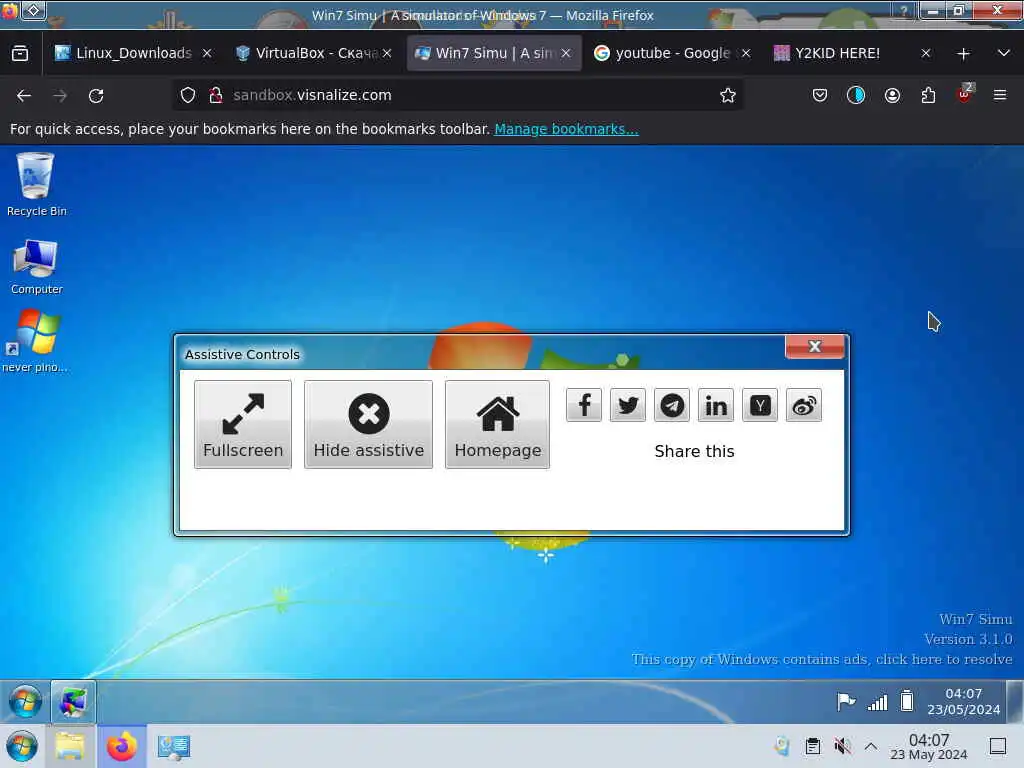
Task: Click the Manage bookmarks... link
Action: 566,129
